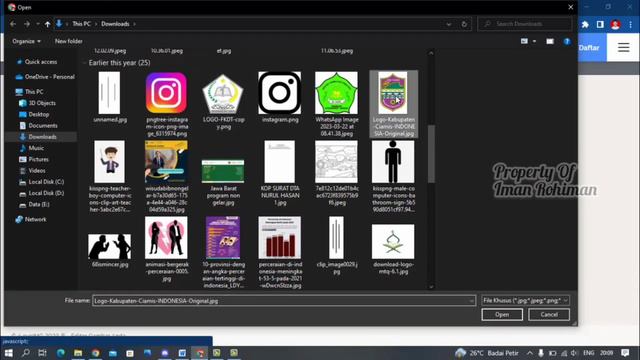Open Windows Start menu
This screenshot has height=360, width=640.
(9, 353)
